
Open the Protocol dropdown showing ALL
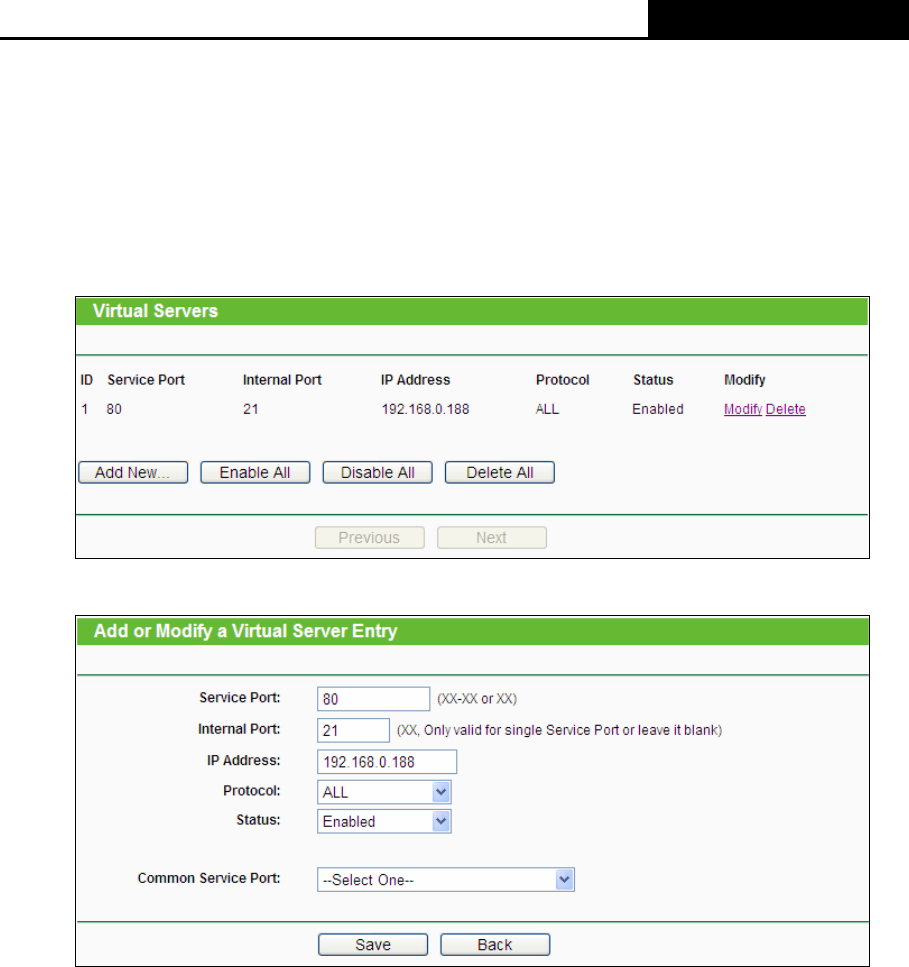point(384,792)
